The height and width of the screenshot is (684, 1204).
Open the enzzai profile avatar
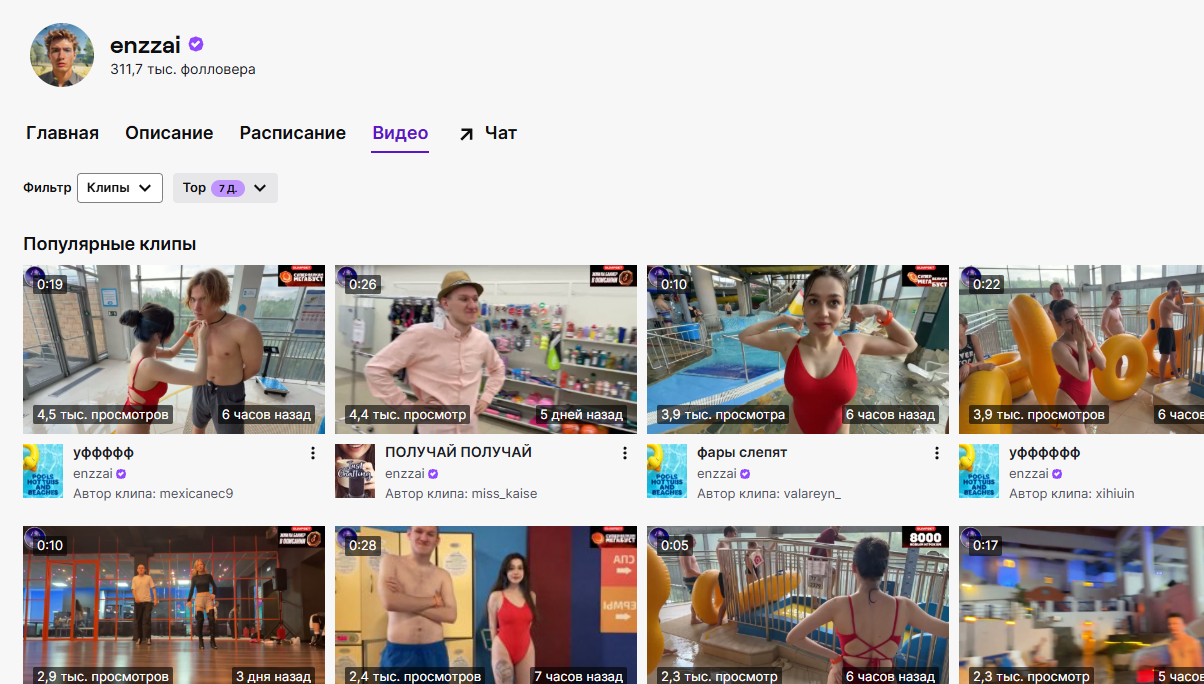pos(62,55)
